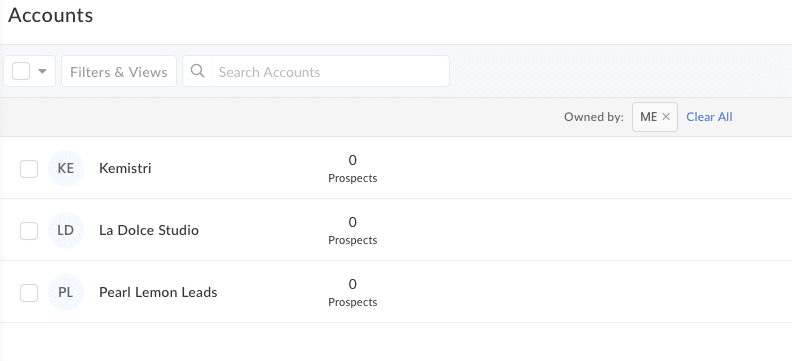
Task: Open the Filters & Views menu
Action: (119, 71)
